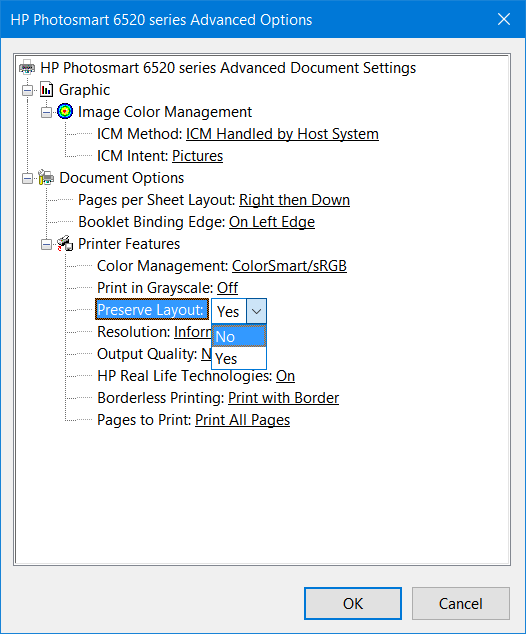This screenshot has height=634, width=526.
Task: Click the Print All Pages value
Action: click(242, 420)
